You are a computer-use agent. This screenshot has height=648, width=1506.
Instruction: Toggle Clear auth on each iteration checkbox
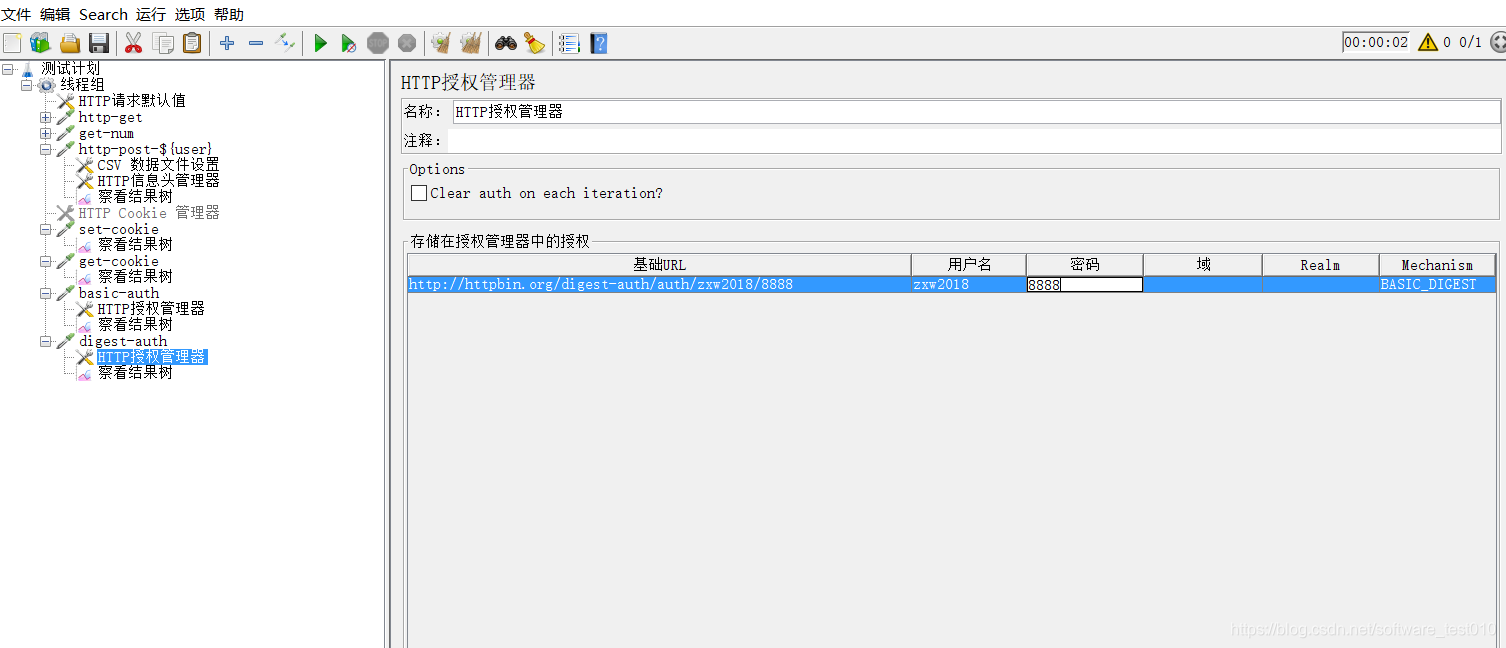[419, 193]
